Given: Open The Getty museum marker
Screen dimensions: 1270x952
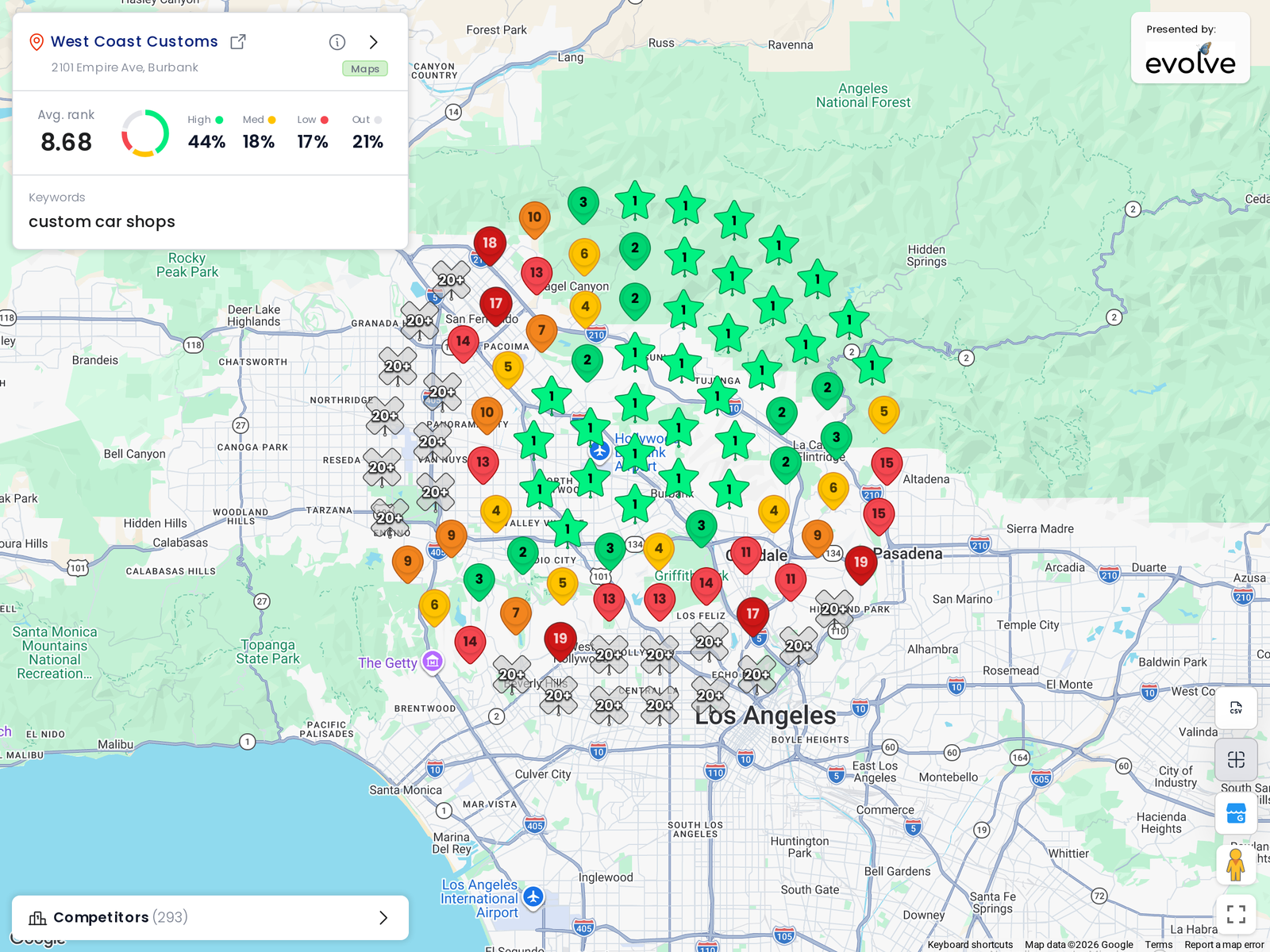Looking at the screenshot, I should click(x=433, y=661).
